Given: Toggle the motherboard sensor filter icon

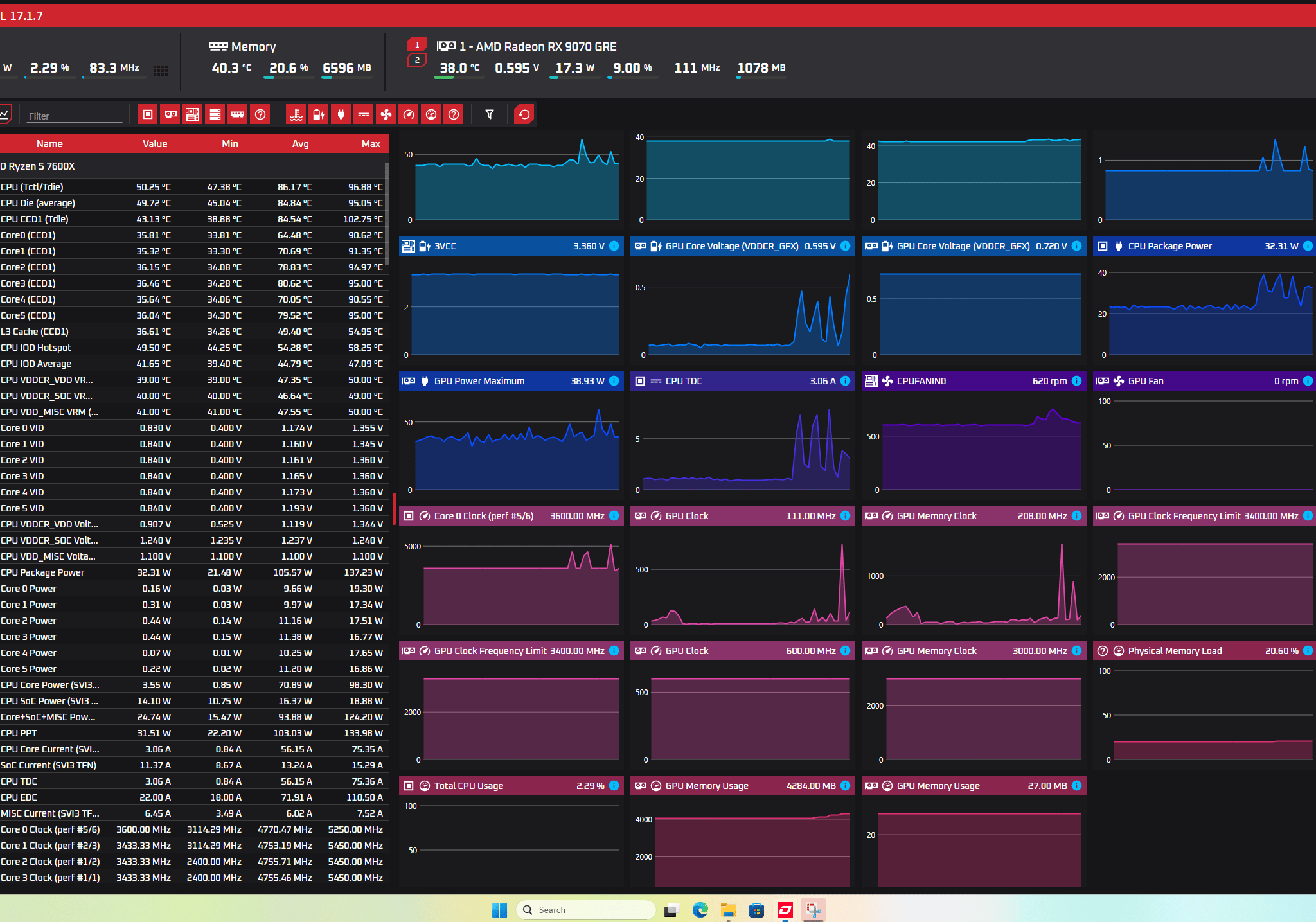Looking at the screenshot, I should [193, 114].
